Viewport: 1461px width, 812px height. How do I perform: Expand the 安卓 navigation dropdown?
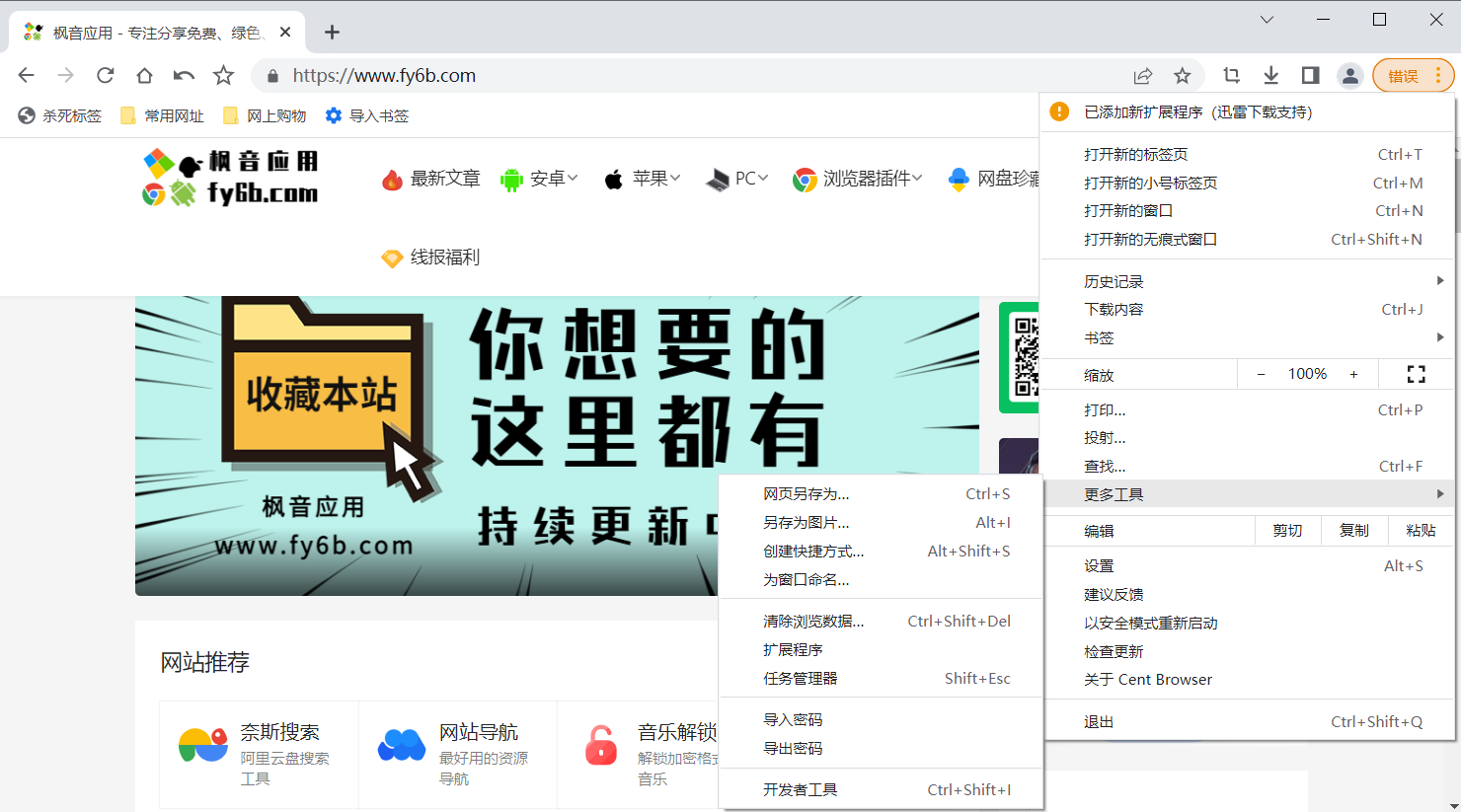click(539, 179)
